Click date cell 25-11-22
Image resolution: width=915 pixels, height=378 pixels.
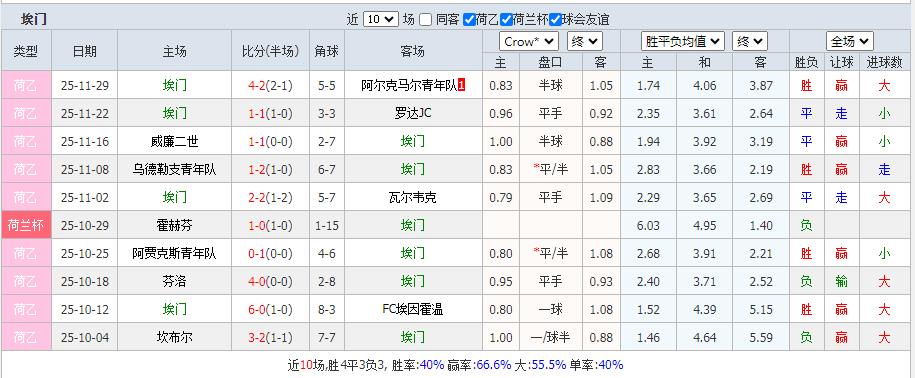[85, 114]
